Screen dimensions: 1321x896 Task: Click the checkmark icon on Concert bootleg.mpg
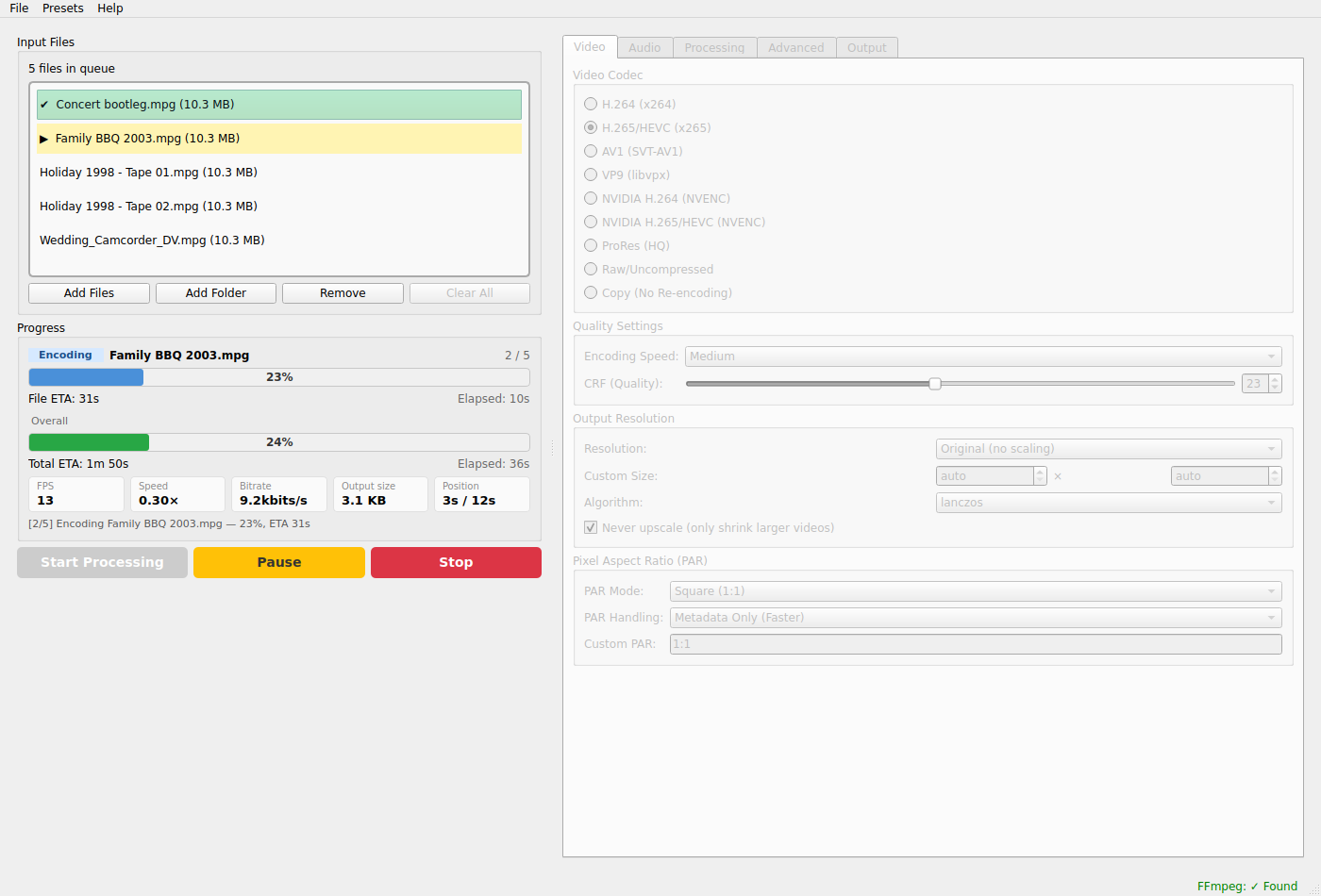pyautogui.click(x=44, y=105)
